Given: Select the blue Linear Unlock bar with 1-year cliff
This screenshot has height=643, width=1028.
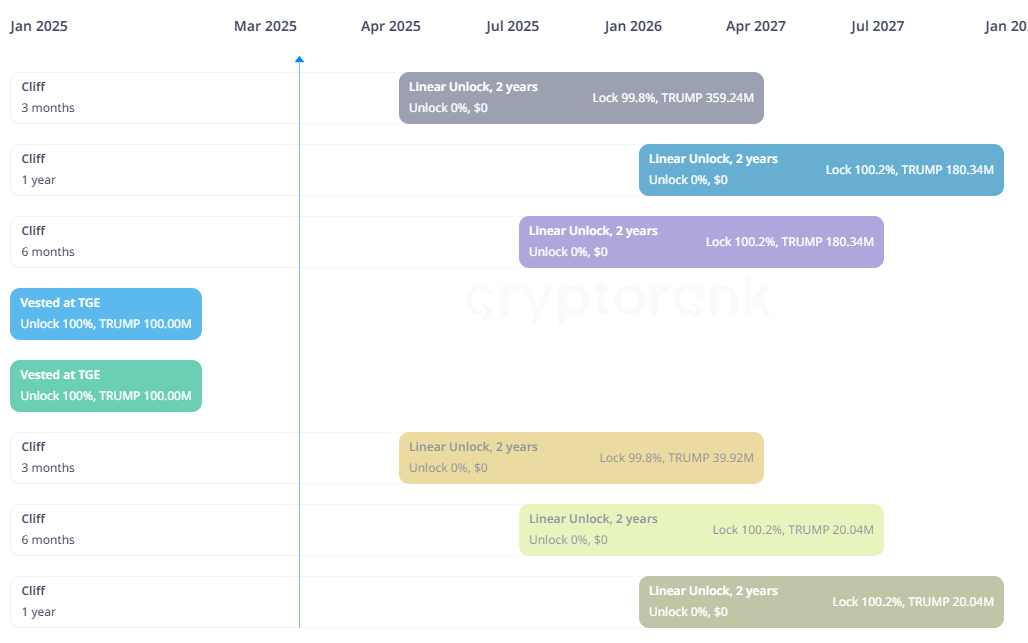Looking at the screenshot, I should (821, 170).
